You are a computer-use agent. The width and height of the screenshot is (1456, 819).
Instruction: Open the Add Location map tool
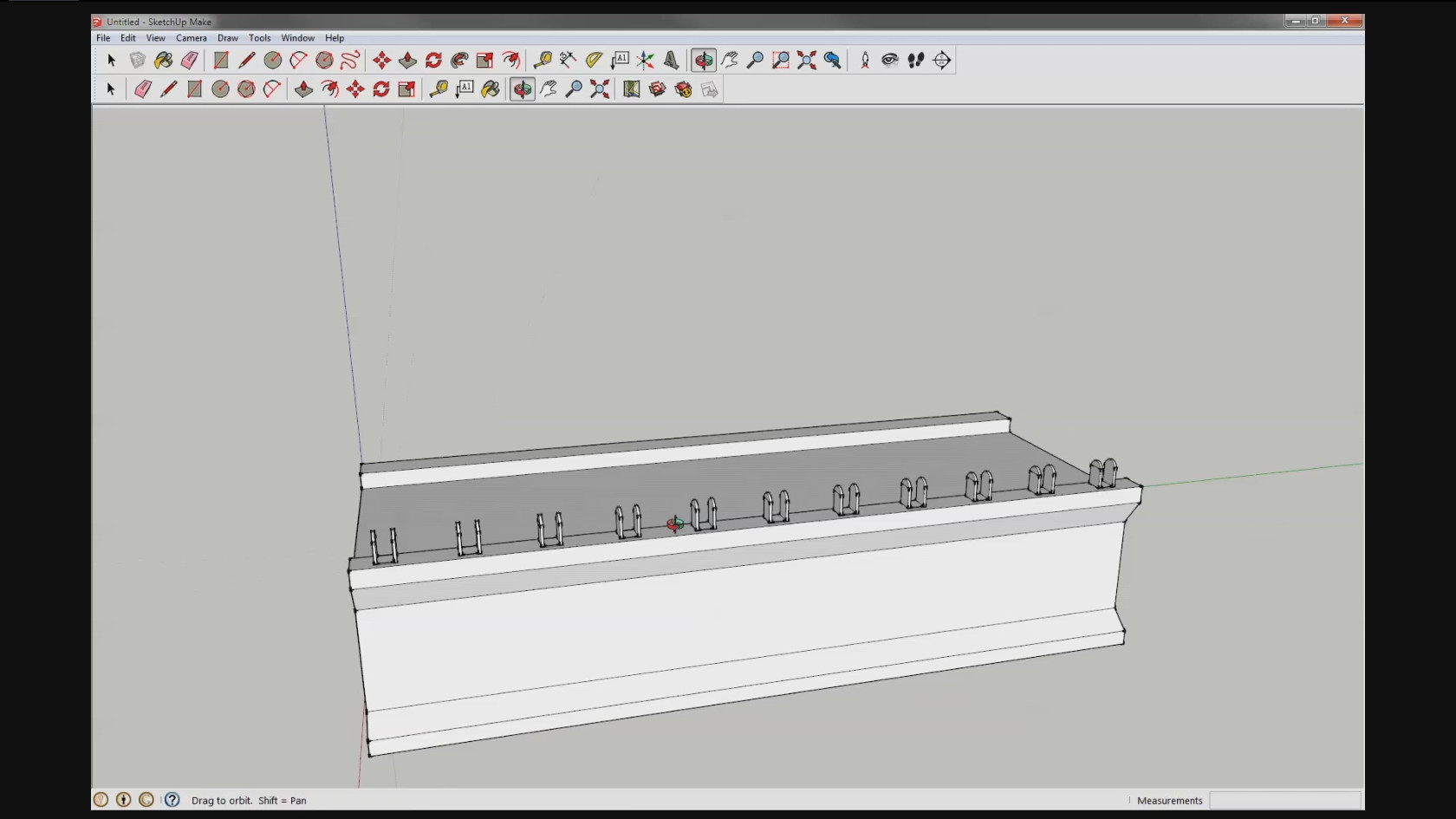(632, 89)
